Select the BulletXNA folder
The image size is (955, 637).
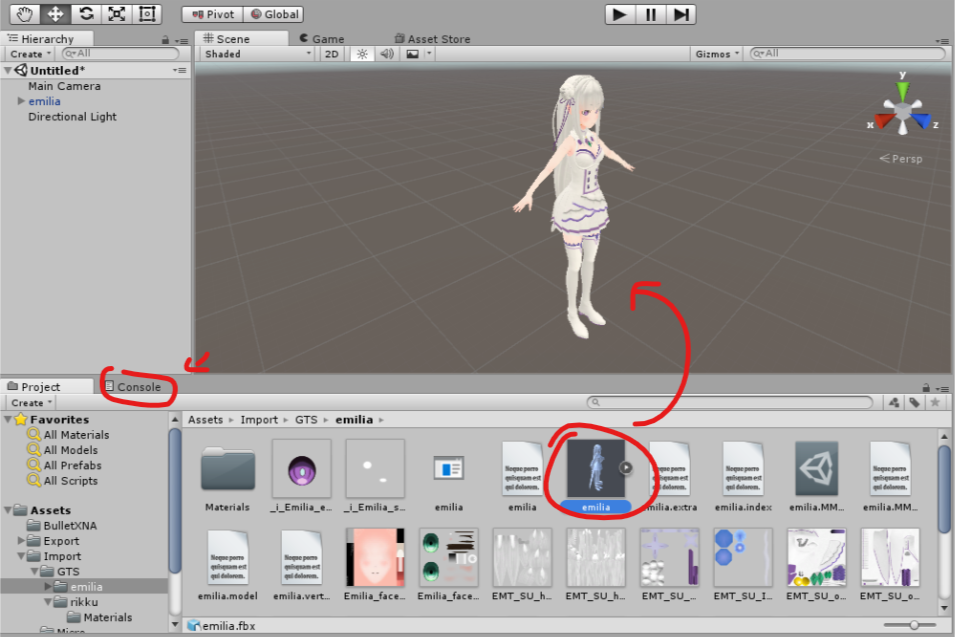point(69,526)
